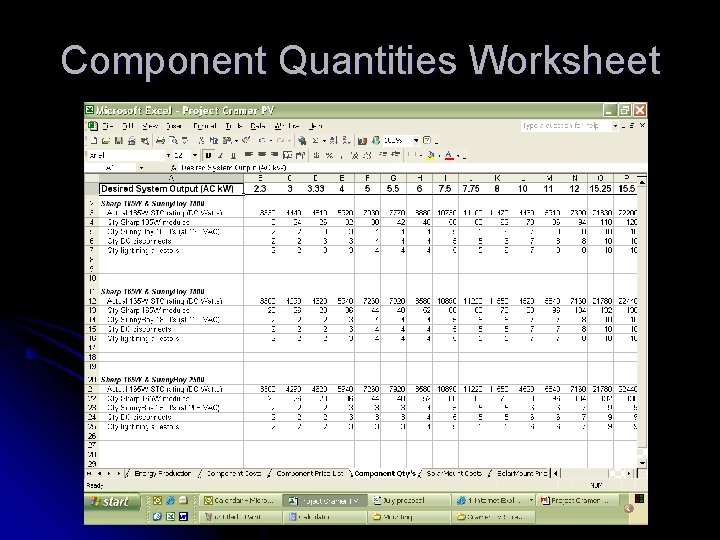
Task: Apply the red Font Color swatch
Action: 449,156
